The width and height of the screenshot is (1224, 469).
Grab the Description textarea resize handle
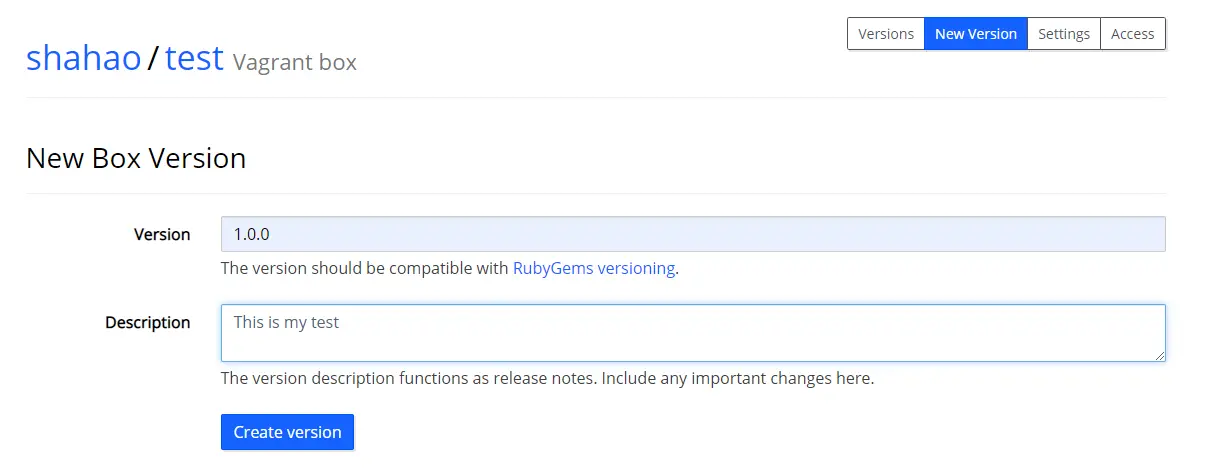click(1160, 355)
